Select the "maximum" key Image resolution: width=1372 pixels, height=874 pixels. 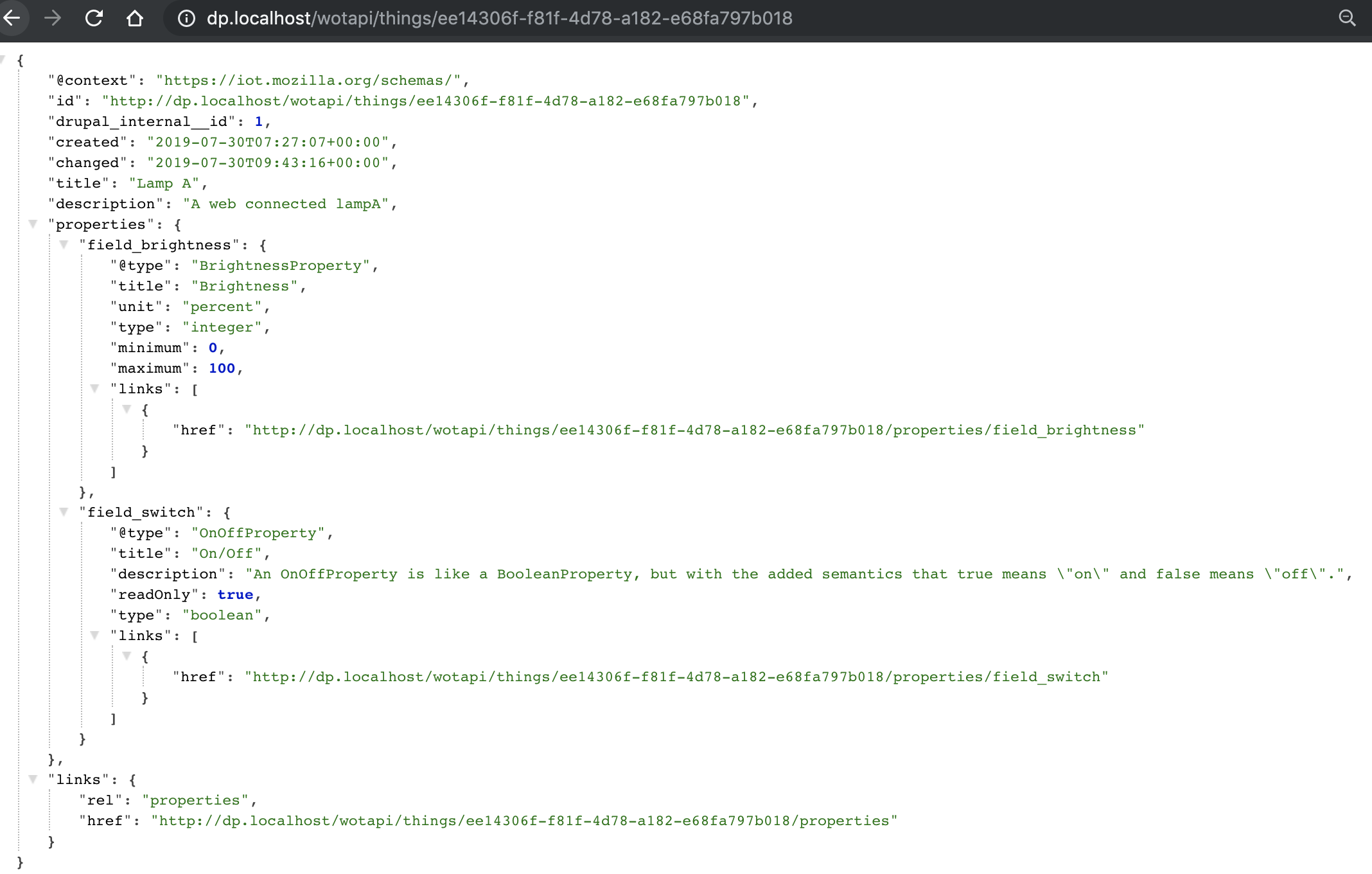pos(150,368)
